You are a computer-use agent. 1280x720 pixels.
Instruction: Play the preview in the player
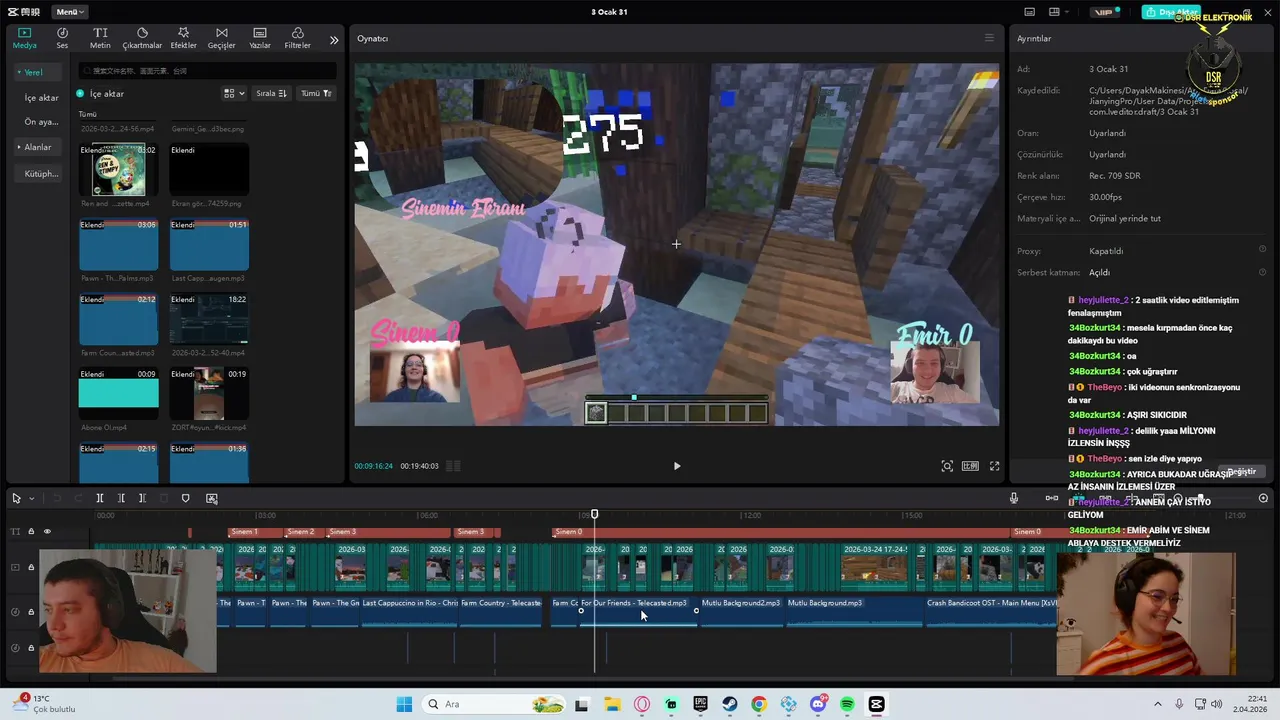point(676,466)
